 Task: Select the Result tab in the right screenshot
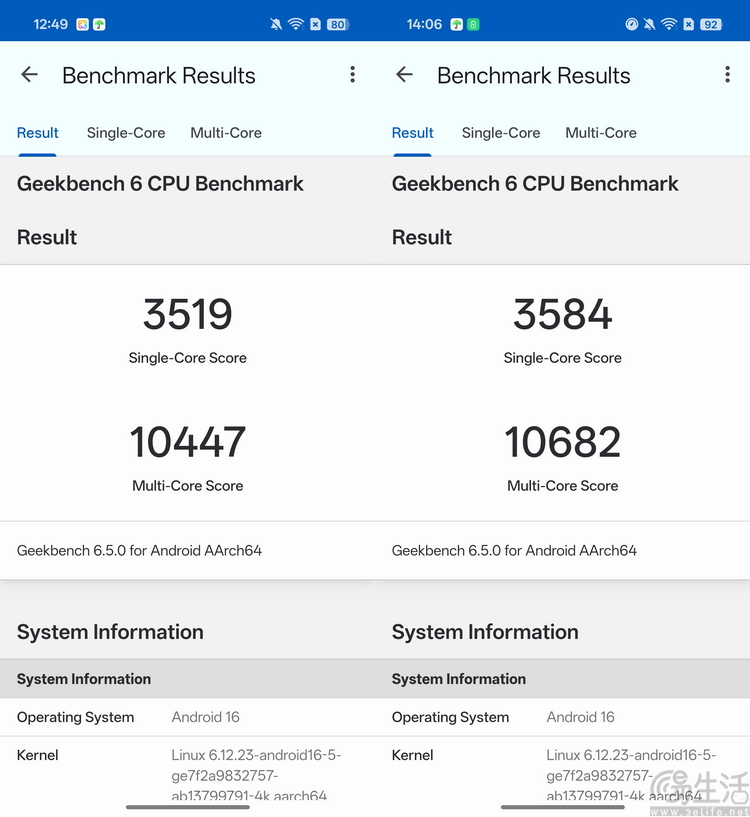tap(413, 133)
